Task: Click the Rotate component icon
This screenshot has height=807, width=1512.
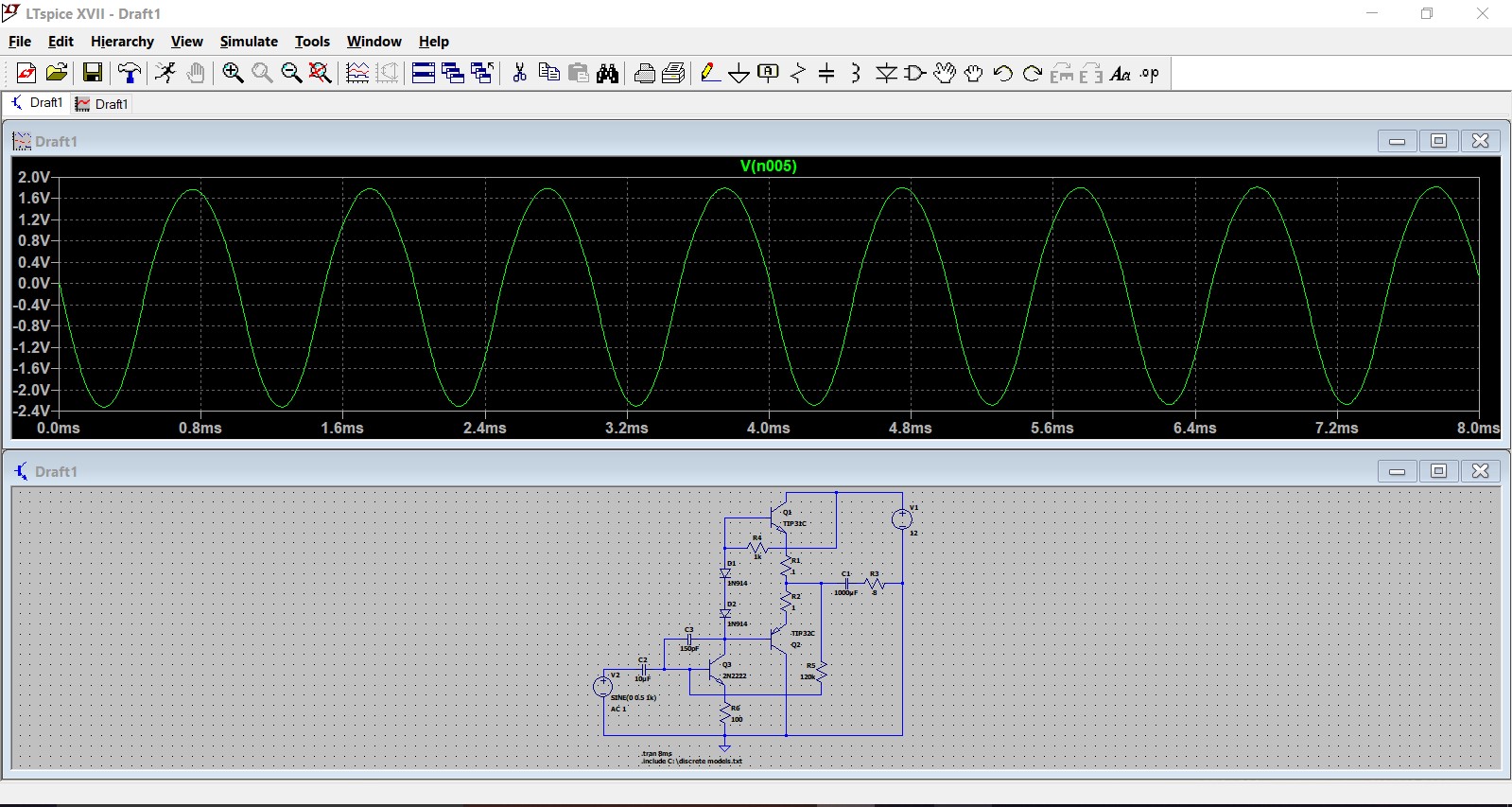Action: click(1062, 73)
